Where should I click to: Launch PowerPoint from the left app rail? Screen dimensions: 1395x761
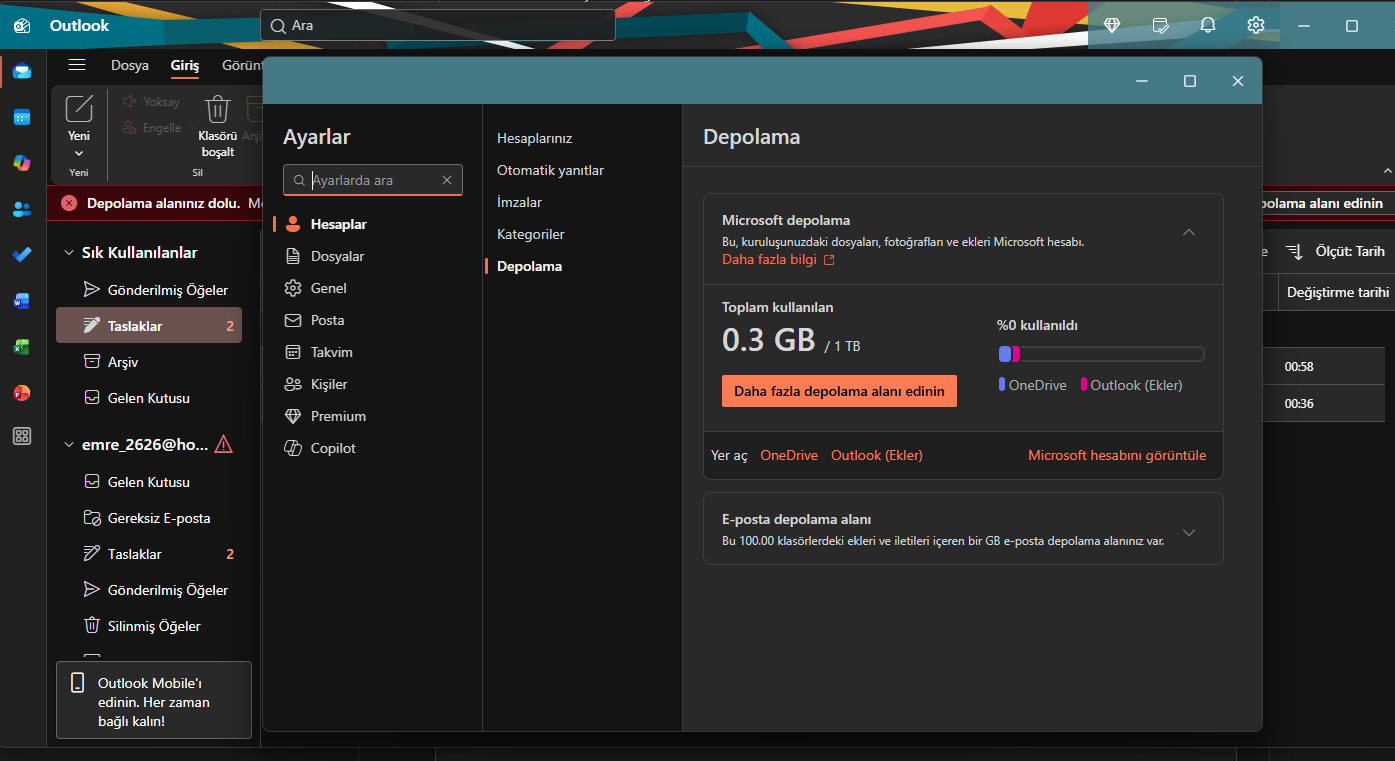[22, 393]
